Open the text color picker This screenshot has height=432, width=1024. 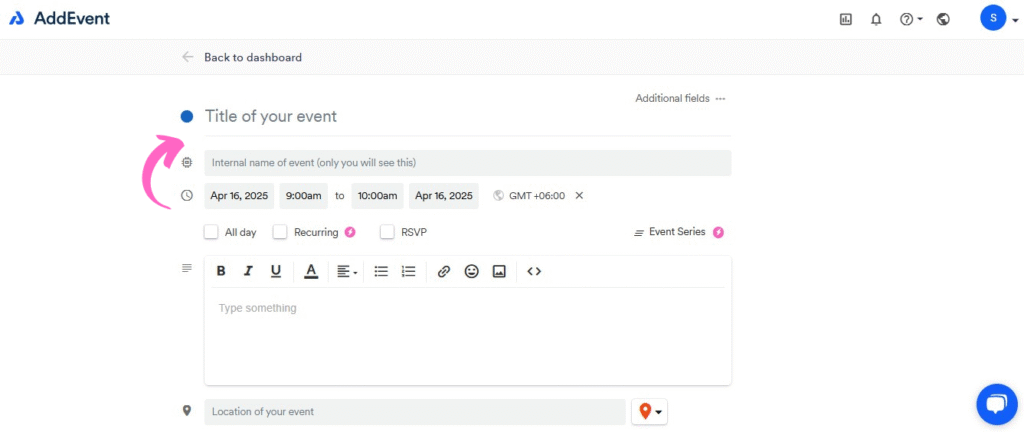click(x=312, y=271)
